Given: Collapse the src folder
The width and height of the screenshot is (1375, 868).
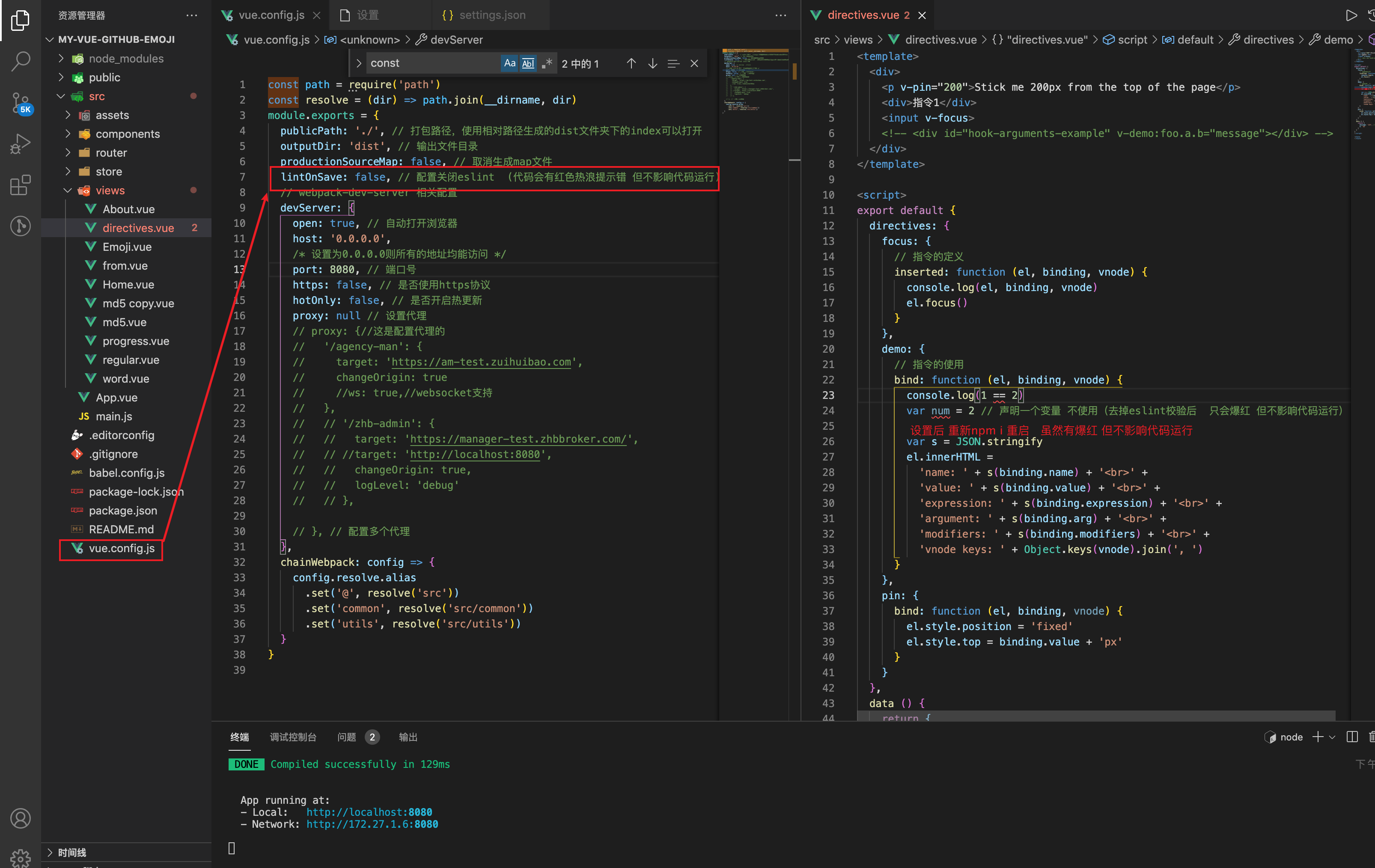Looking at the screenshot, I should (x=61, y=96).
